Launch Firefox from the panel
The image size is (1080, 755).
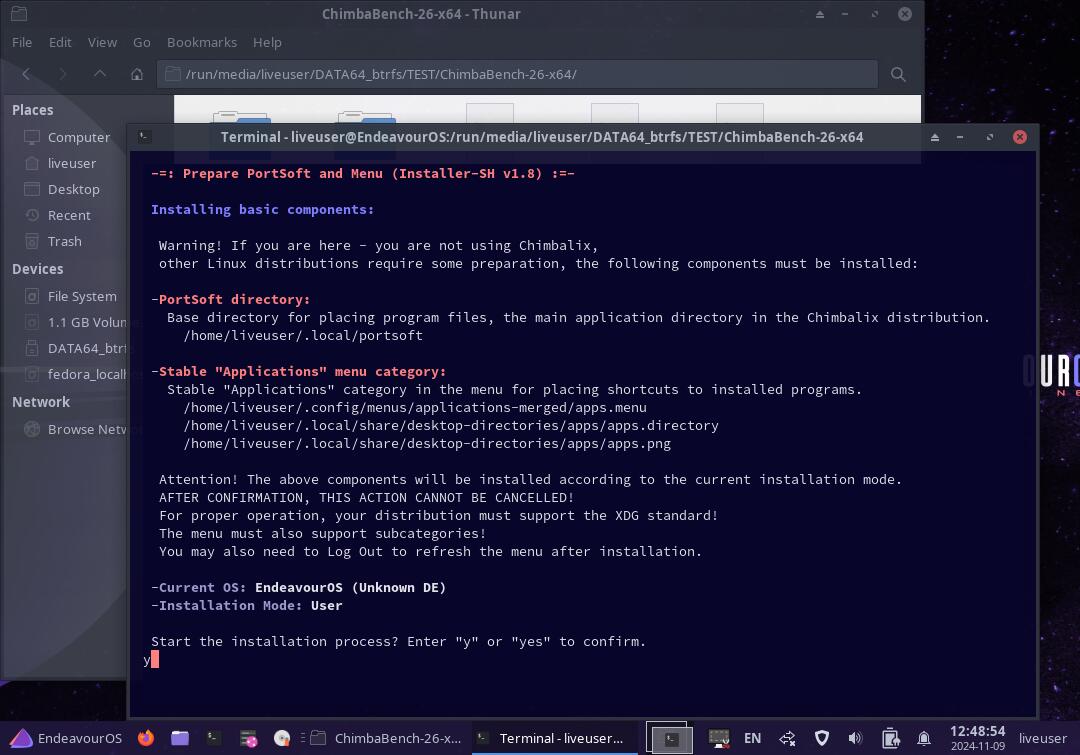pos(146,738)
